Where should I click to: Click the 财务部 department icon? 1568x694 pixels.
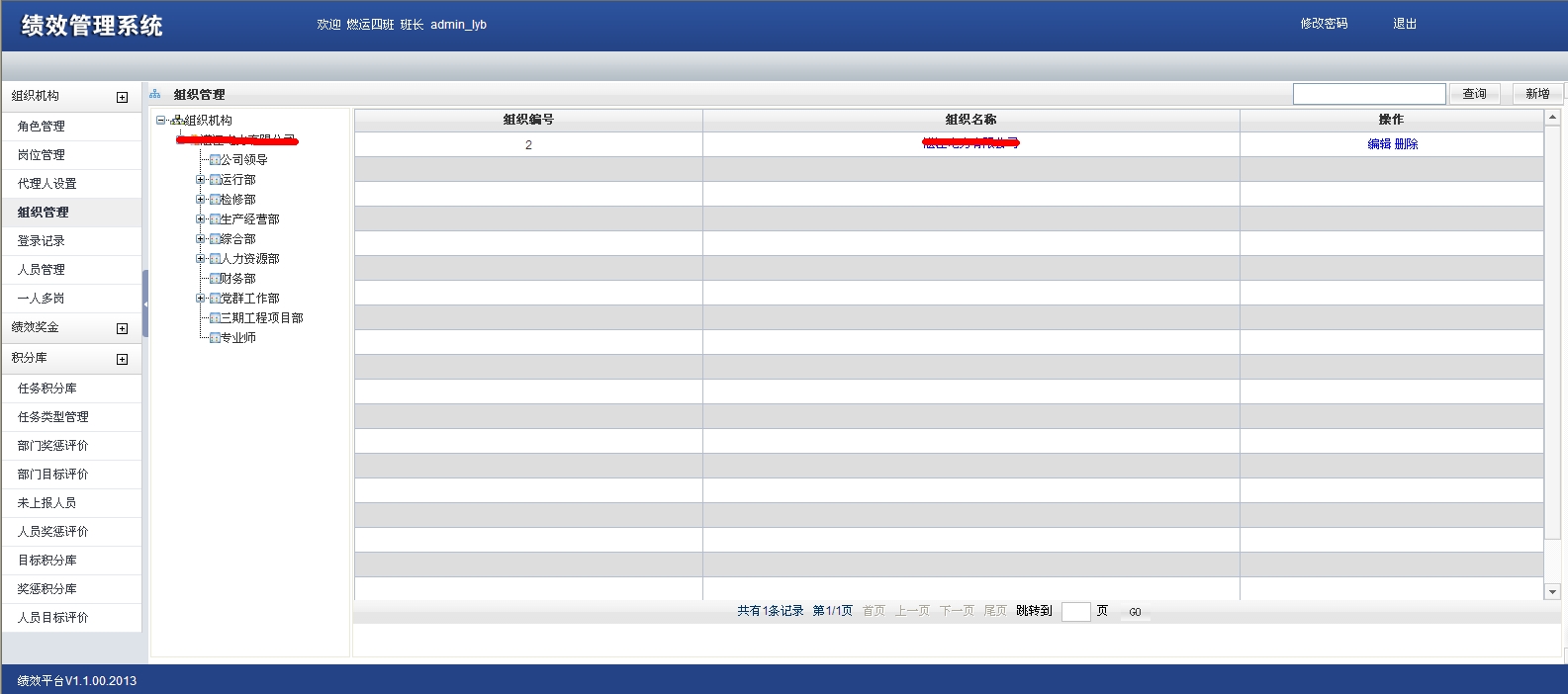click(x=215, y=279)
